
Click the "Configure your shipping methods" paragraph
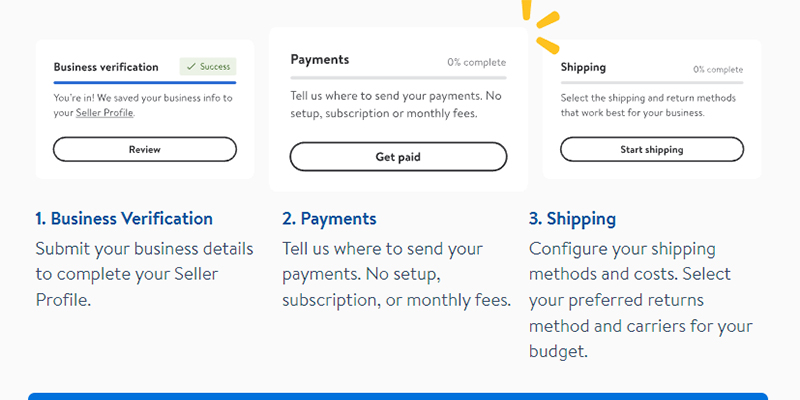tap(640, 300)
